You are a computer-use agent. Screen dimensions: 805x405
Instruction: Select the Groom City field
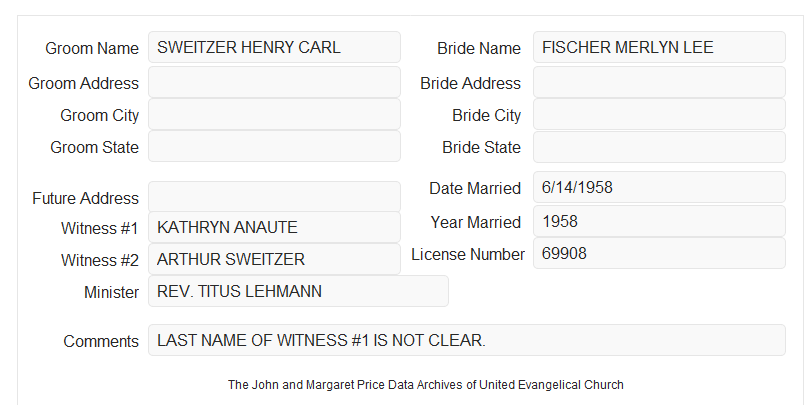point(274,114)
